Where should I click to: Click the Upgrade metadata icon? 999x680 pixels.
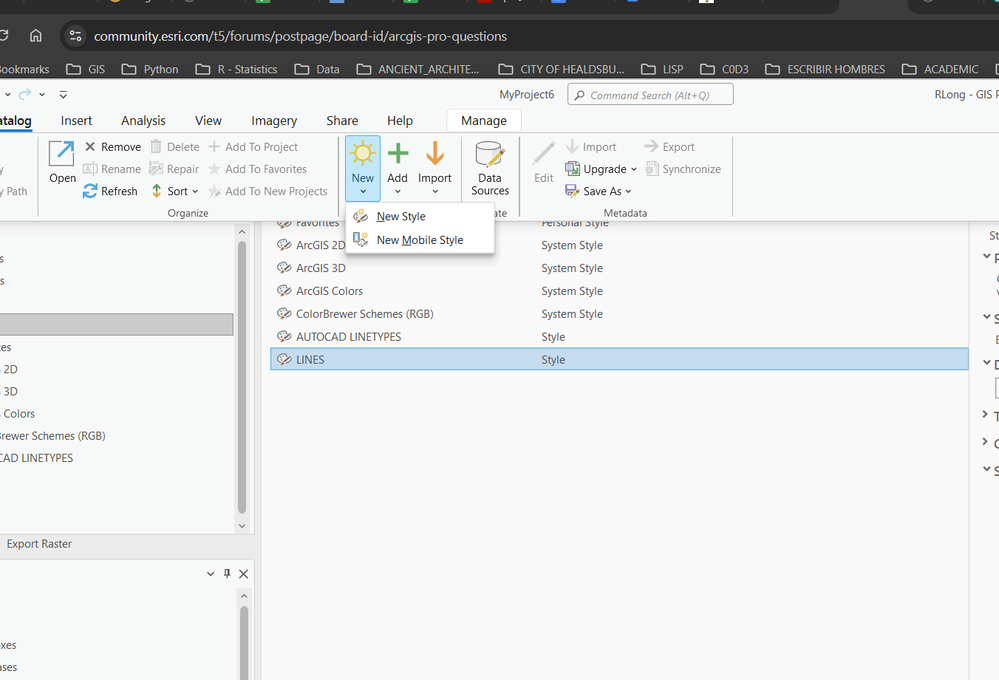click(x=572, y=169)
